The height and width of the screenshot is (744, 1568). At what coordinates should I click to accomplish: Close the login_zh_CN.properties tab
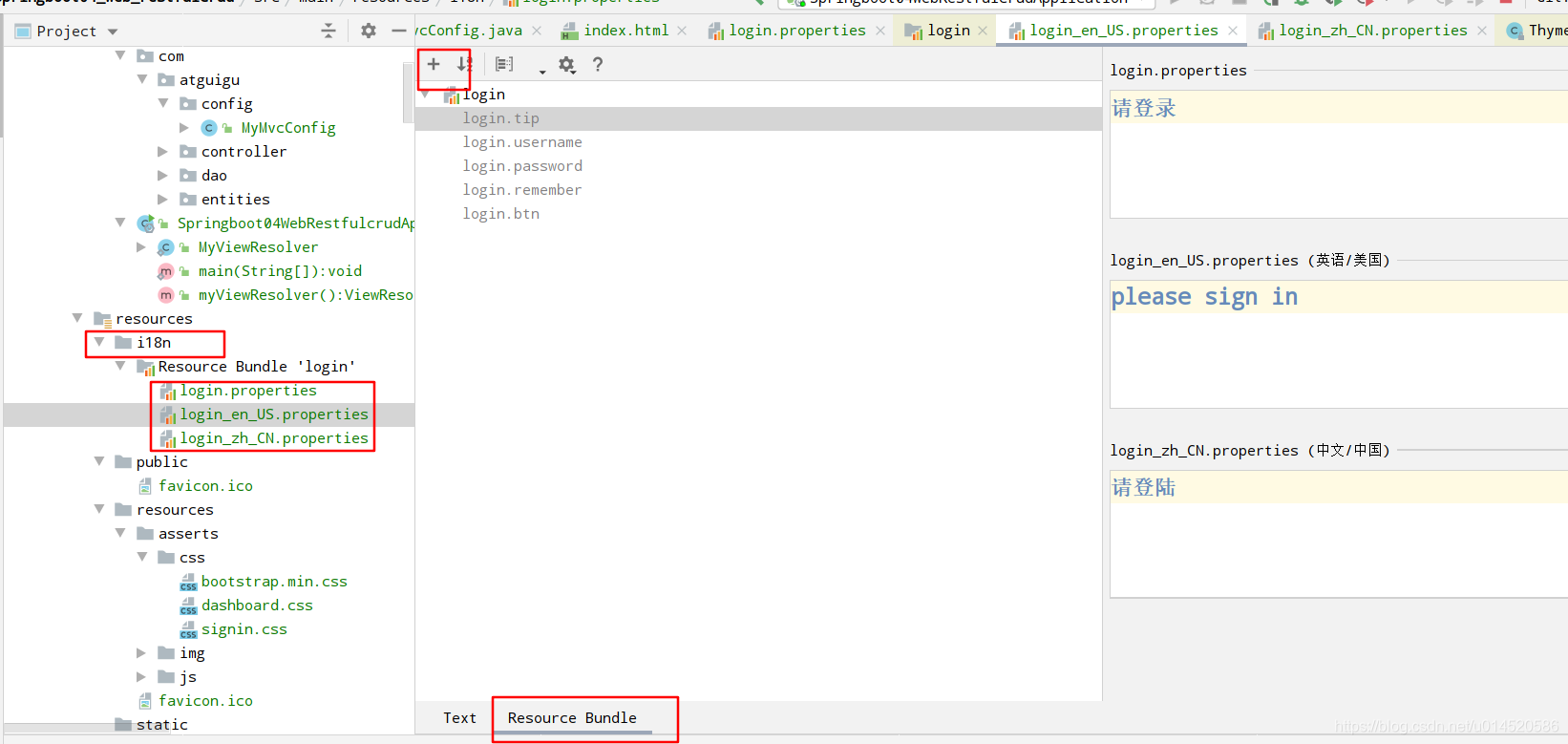(1482, 31)
